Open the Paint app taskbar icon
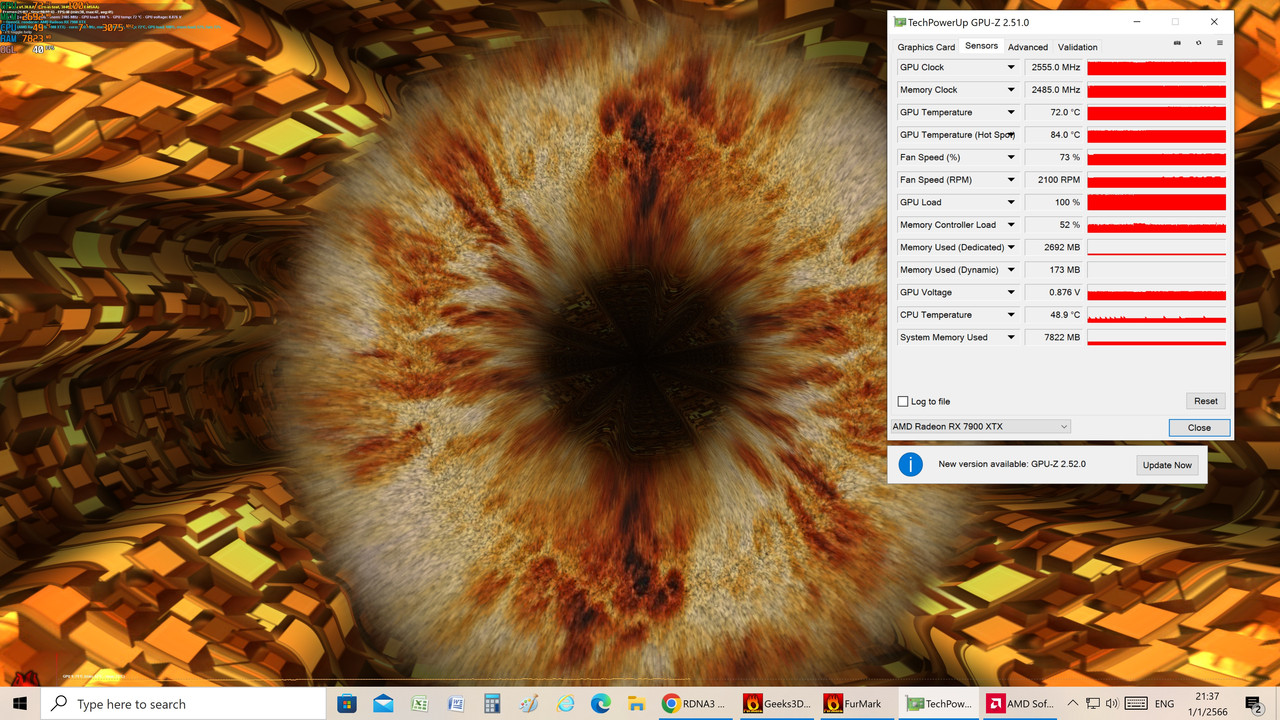This screenshot has width=1280, height=720. tap(528, 704)
